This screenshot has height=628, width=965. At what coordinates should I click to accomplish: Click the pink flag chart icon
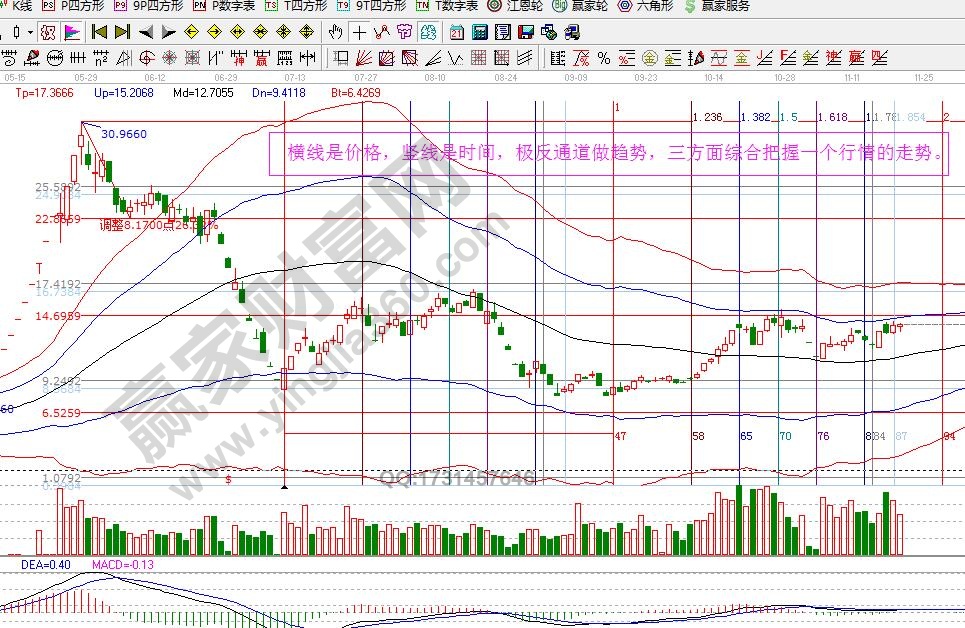73,32
